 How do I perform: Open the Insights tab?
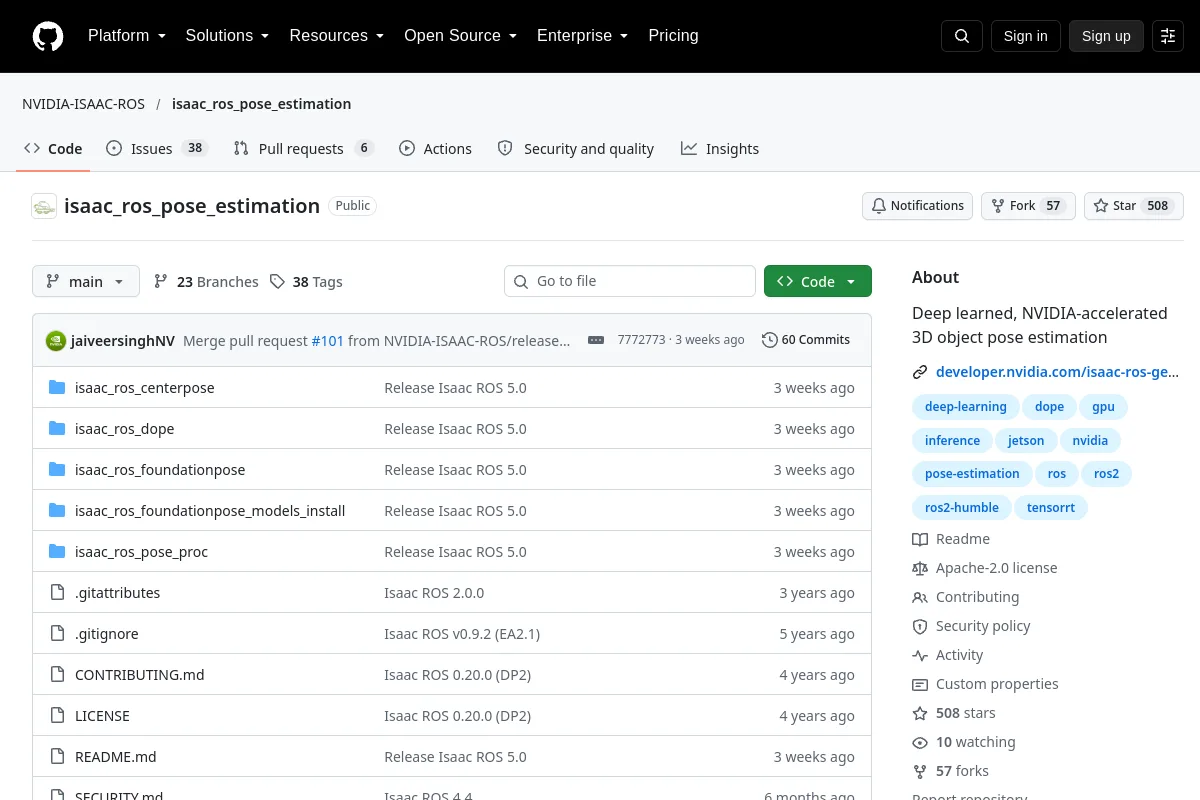coord(720,149)
